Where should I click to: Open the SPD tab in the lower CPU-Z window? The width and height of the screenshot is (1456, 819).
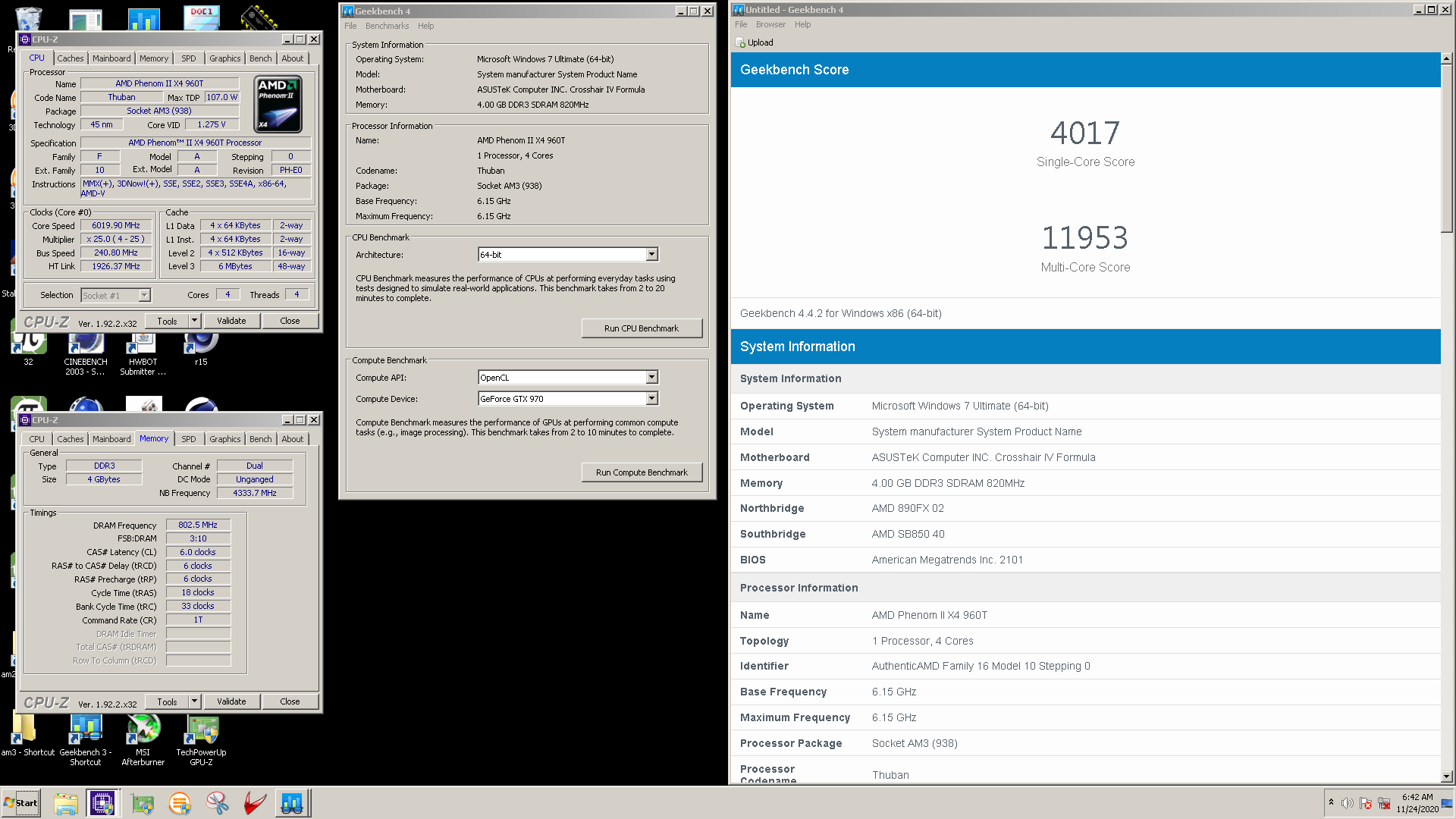(189, 439)
